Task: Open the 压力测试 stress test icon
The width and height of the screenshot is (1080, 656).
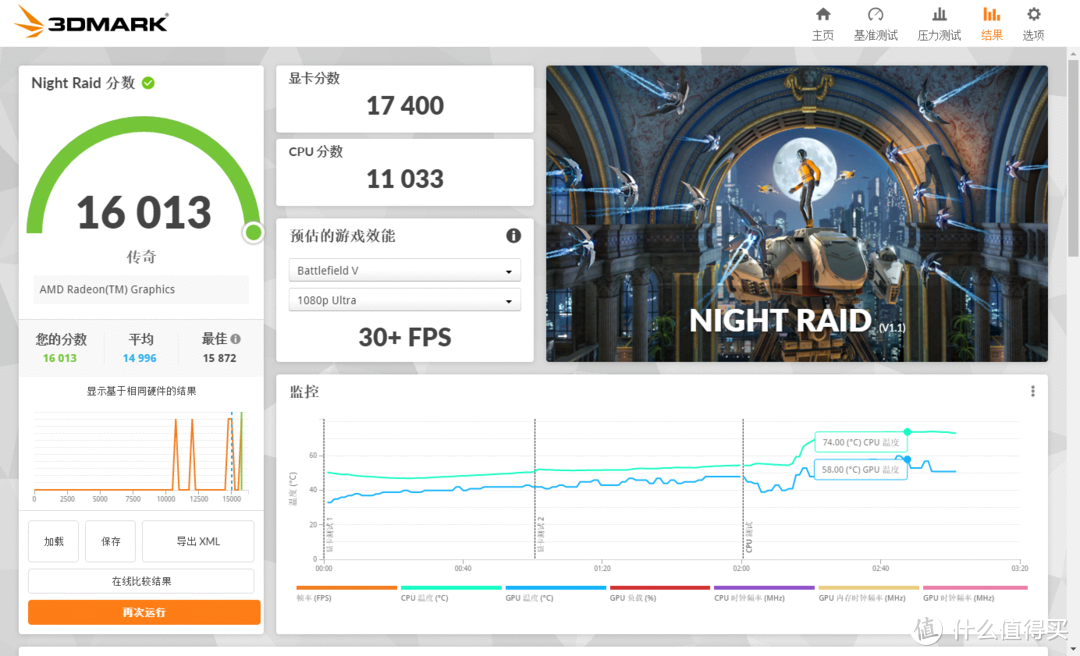Action: [939, 15]
